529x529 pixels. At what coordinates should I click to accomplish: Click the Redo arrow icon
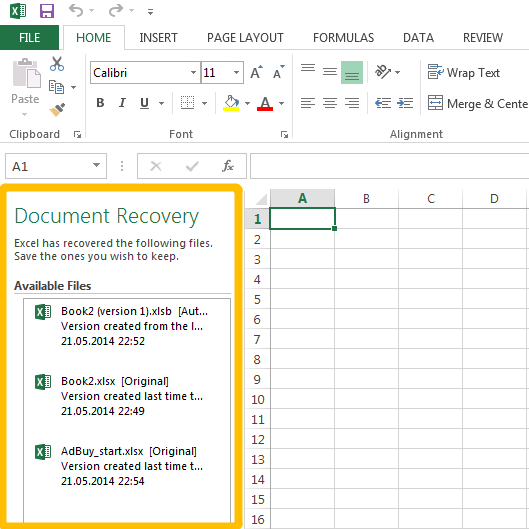point(116,10)
